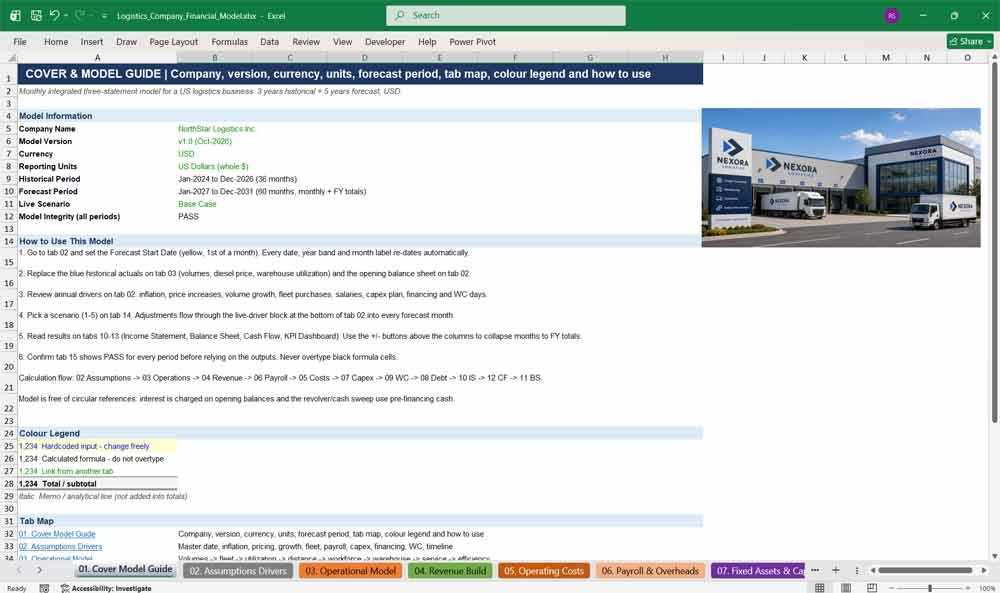
Task: Open Customize Quick Access Toolbar dropdown
Action: [104, 16]
